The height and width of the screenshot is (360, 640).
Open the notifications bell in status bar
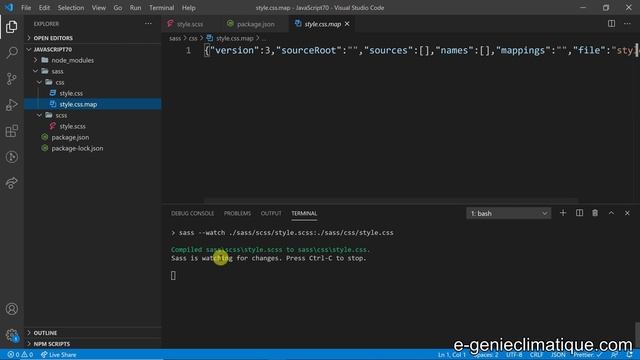click(x=630, y=355)
